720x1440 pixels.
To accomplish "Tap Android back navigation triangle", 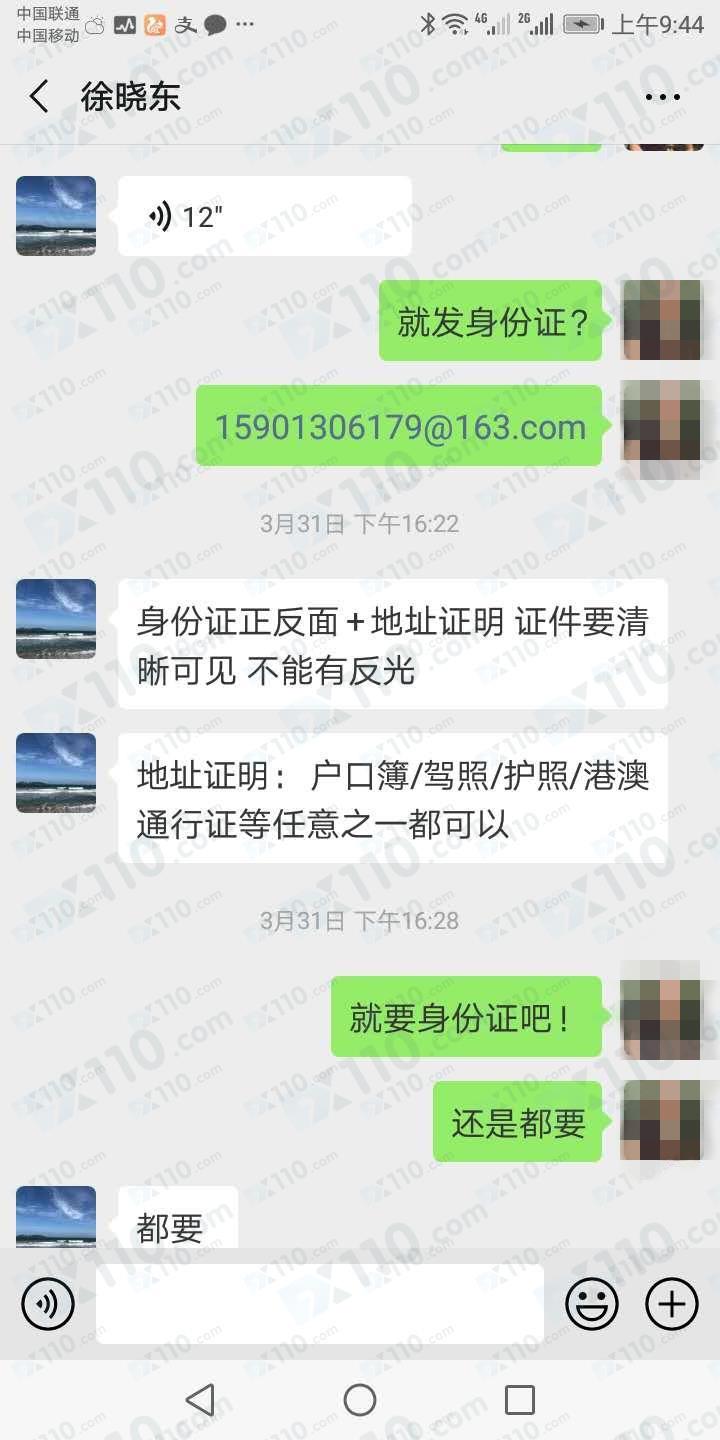I will (x=200, y=1400).
